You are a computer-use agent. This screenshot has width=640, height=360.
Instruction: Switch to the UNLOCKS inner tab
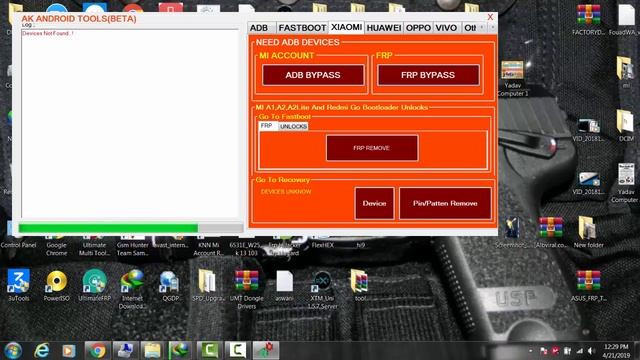(x=293, y=127)
